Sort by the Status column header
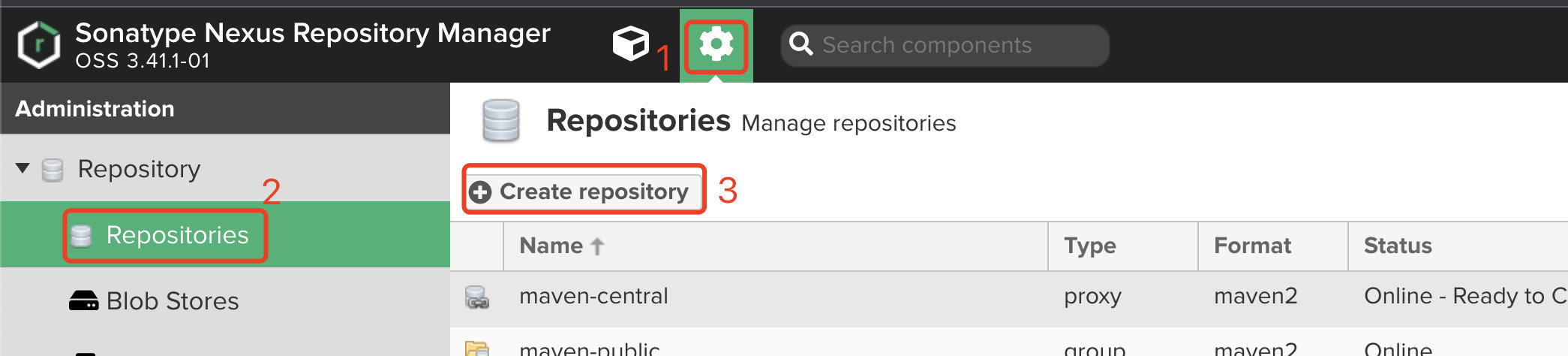 click(1458, 246)
